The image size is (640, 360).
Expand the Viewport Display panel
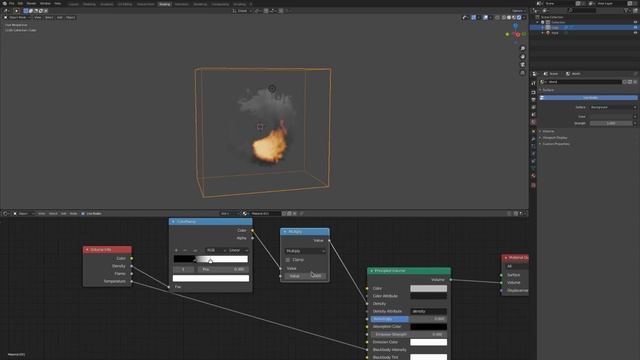click(554, 138)
